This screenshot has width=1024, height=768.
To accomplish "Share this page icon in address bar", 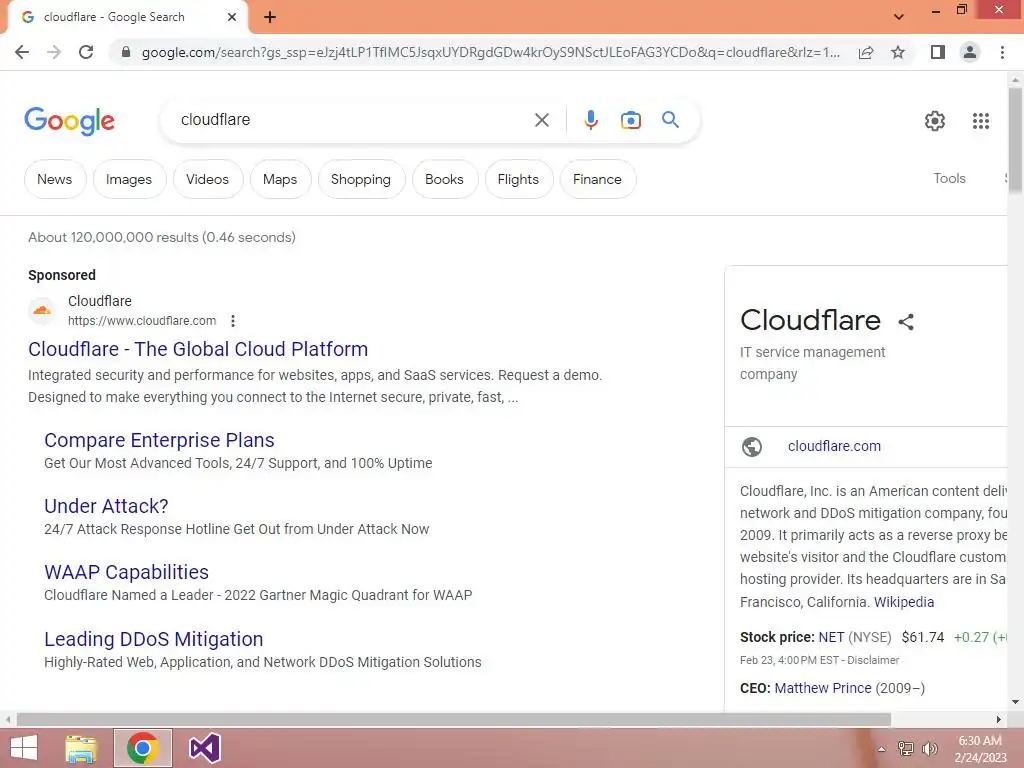I will (866, 52).
